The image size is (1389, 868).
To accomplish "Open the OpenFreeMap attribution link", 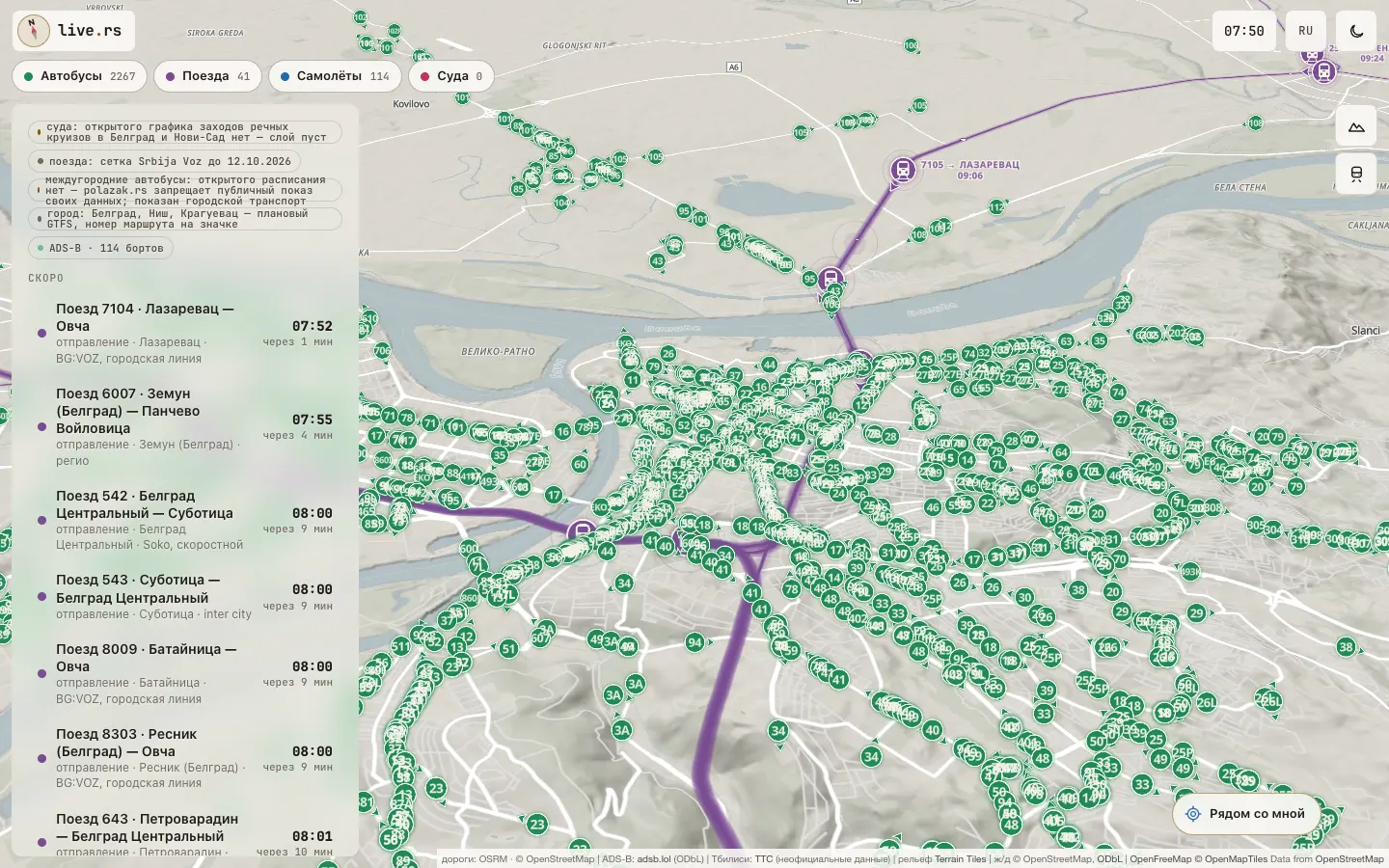I will (x=1160, y=859).
